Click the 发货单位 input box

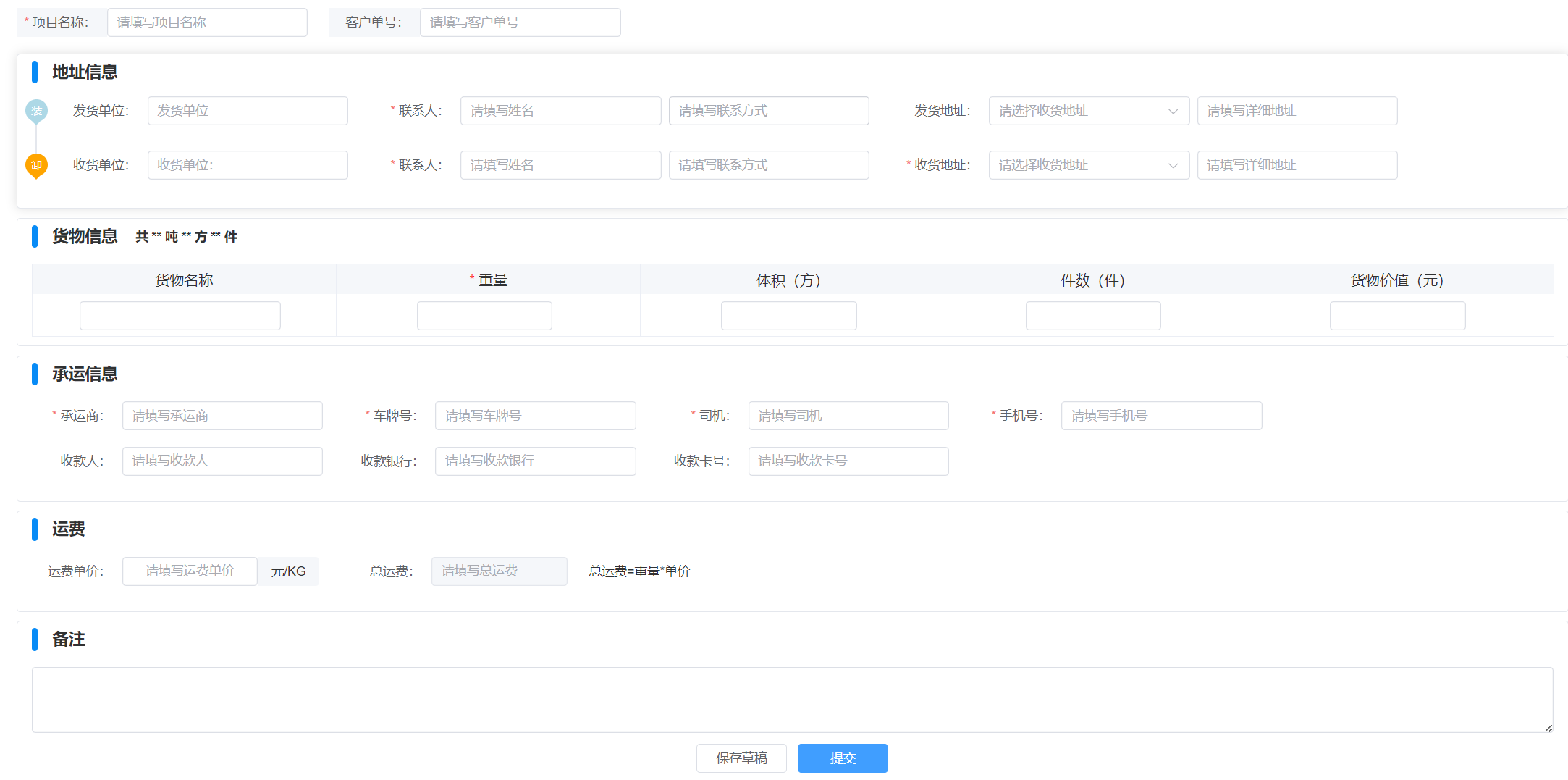(248, 111)
